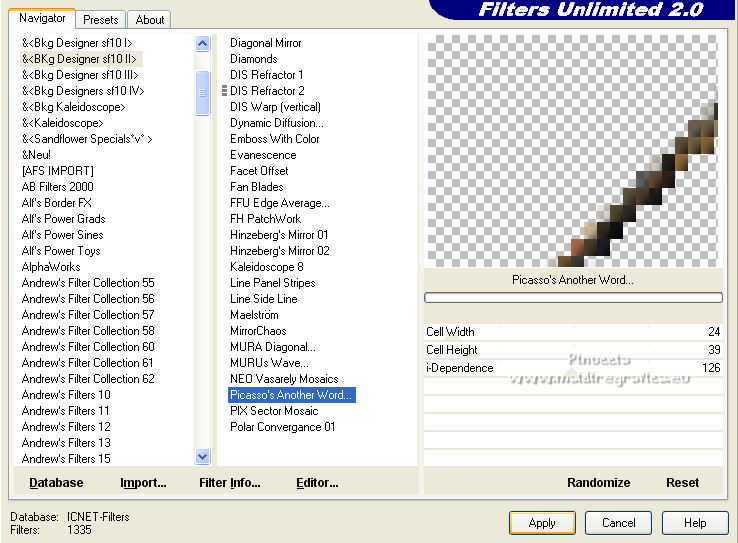This screenshot has height=543, width=738.
Task: Select Andrew's Filter Collection 55
Action: click(x=88, y=283)
